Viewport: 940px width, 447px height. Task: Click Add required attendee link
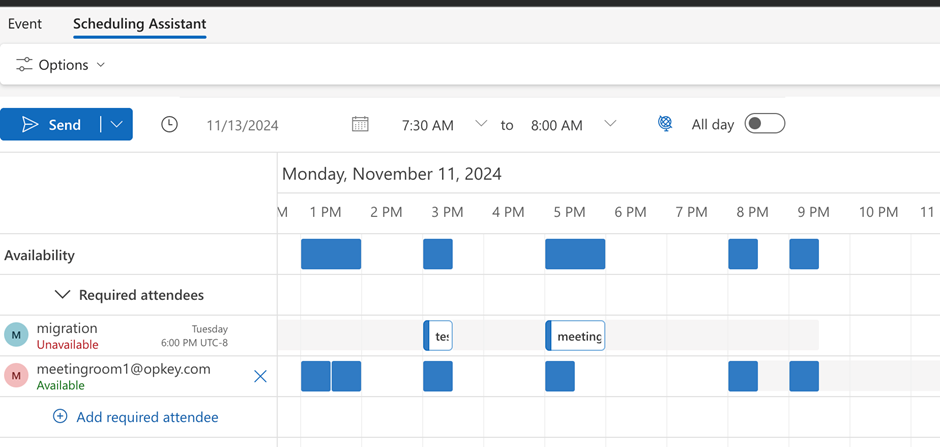tap(147, 417)
